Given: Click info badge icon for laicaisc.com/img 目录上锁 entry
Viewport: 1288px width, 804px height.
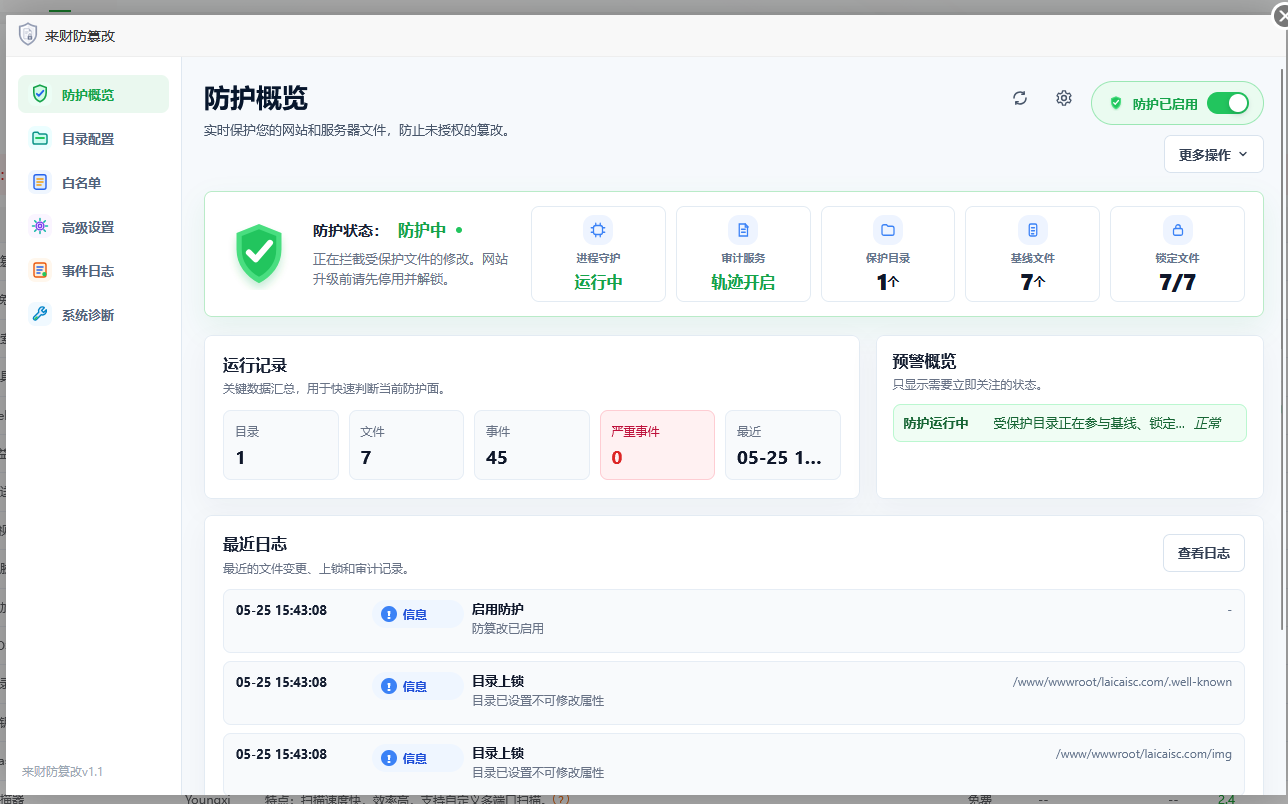Looking at the screenshot, I should 389,758.
